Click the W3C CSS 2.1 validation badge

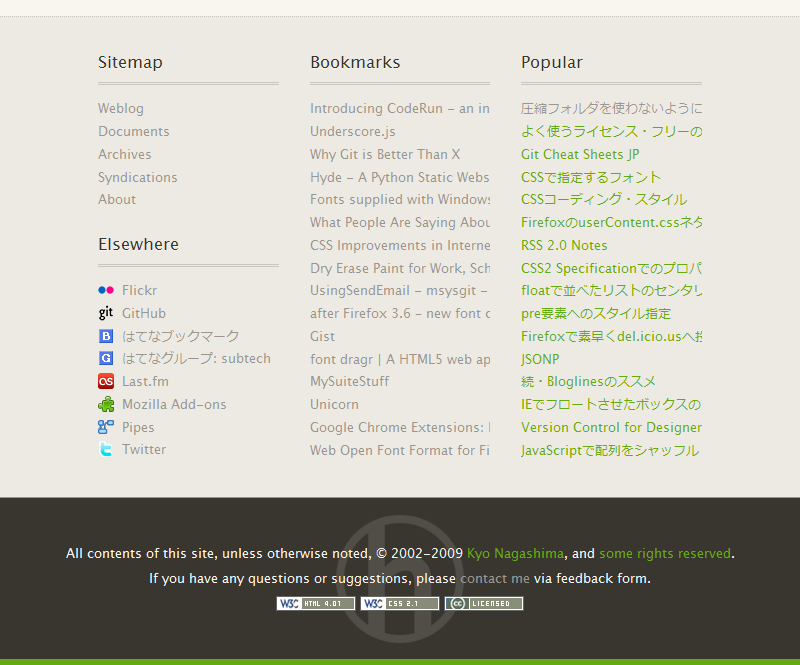click(x=399, y=603)
